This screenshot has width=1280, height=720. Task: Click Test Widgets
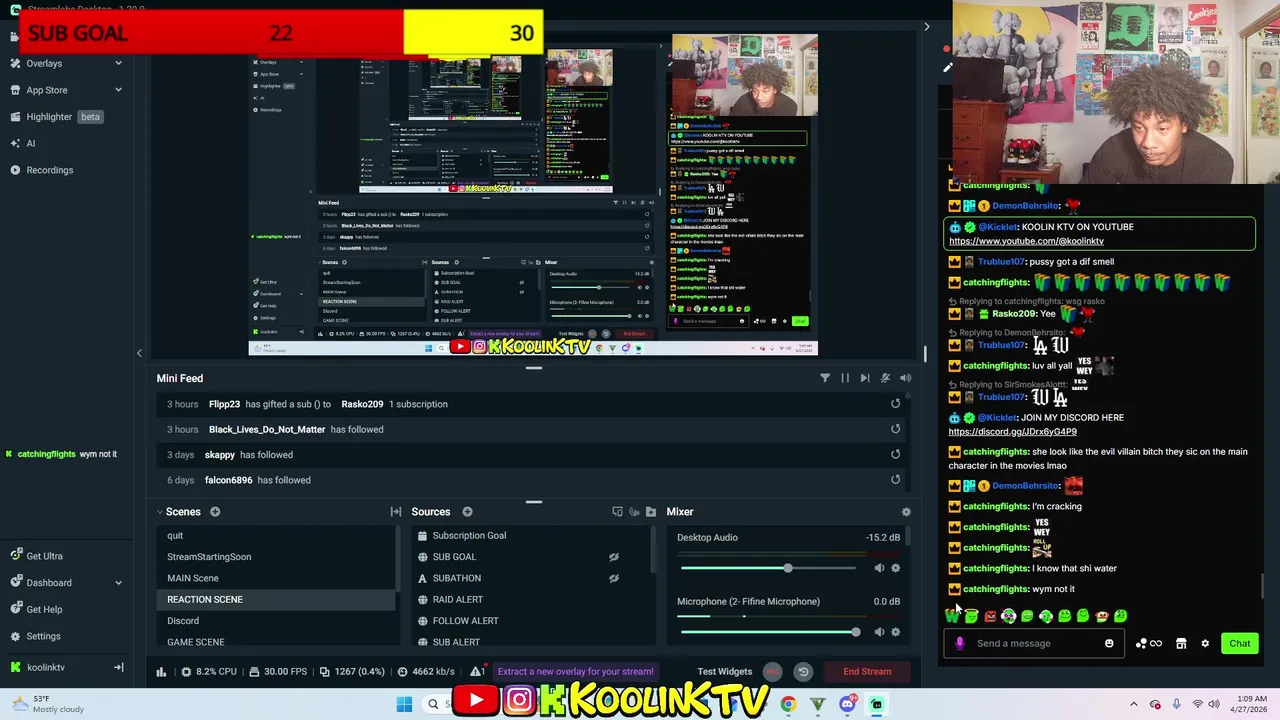pos(725,672)
